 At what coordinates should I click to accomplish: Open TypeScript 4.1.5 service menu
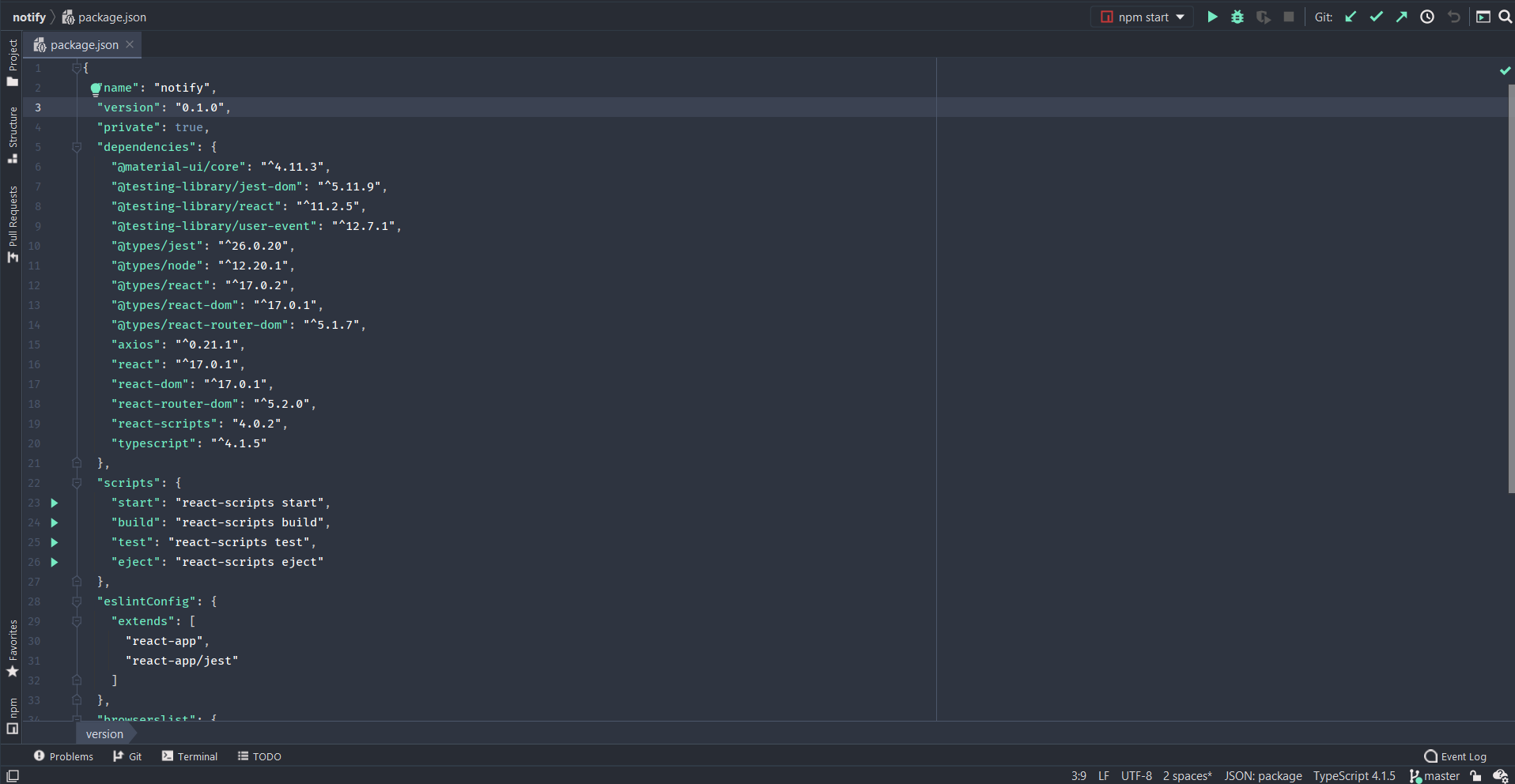click(1354, 776)
